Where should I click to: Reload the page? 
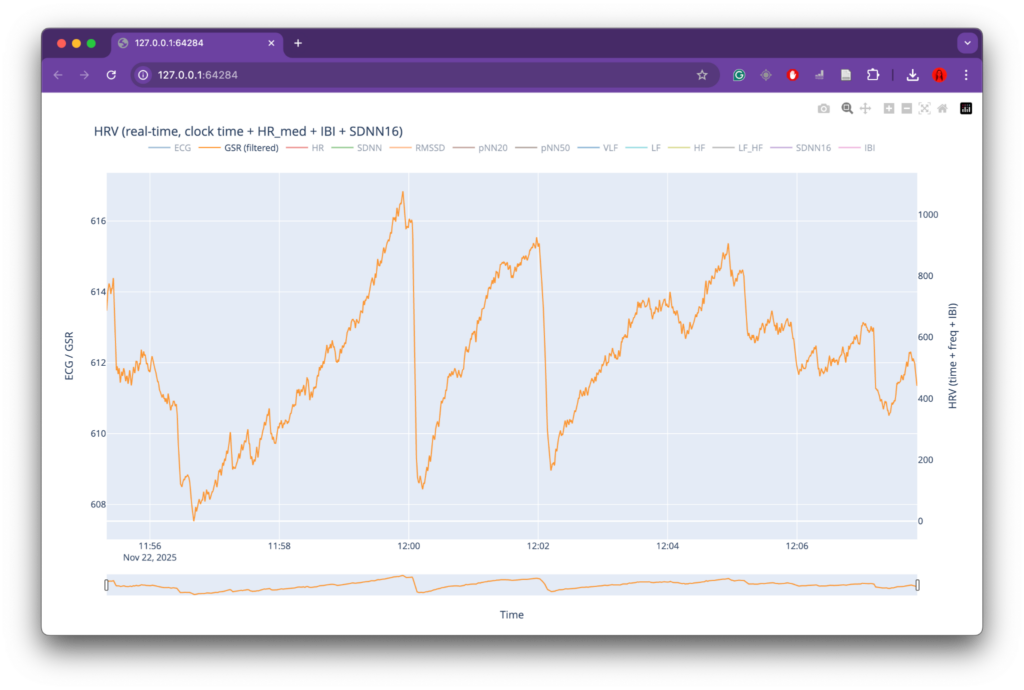[x=111, y=75]
